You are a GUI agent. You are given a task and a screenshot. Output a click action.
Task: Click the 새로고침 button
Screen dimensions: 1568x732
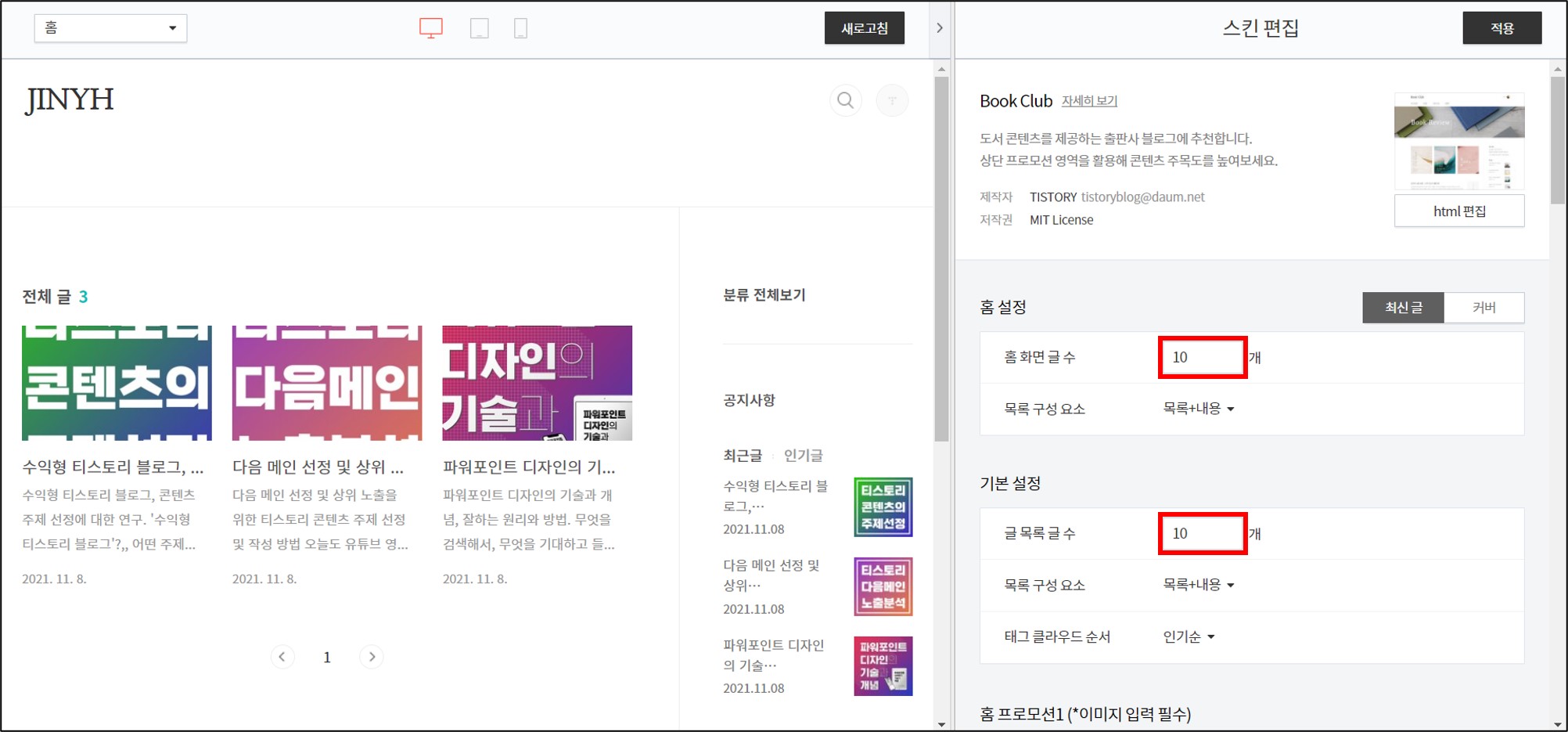(865, 28)
